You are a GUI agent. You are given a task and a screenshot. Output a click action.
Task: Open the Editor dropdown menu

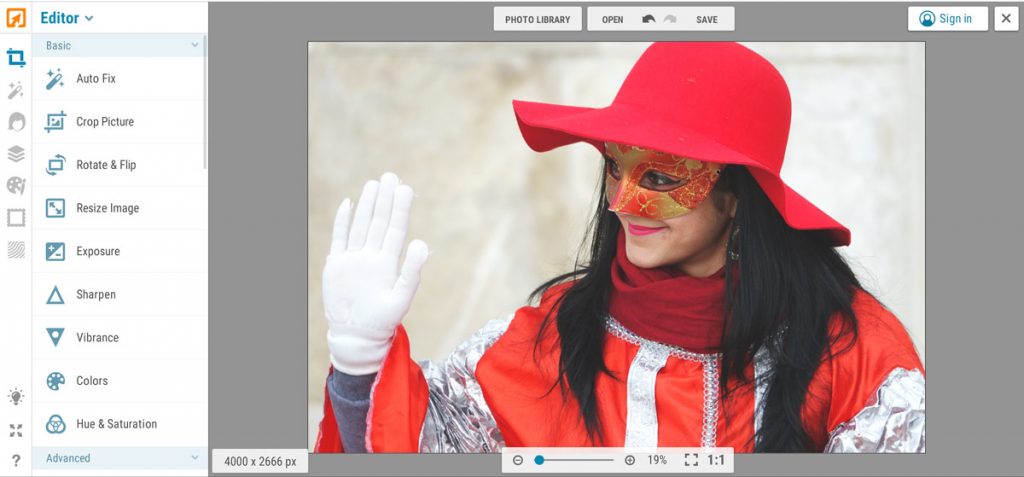pos(67,18)
